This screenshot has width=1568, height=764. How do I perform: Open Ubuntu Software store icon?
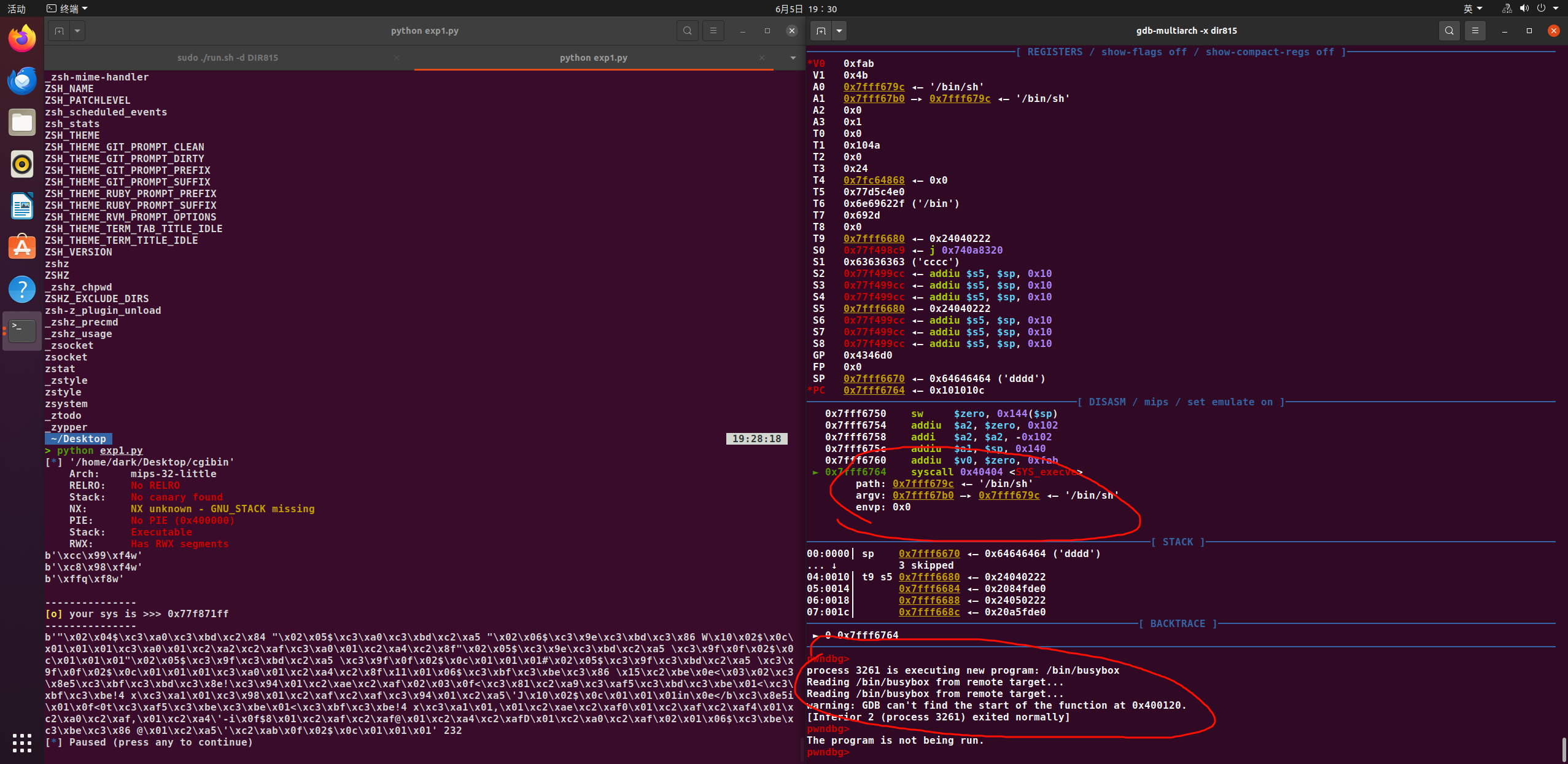(x=22, y=248)
